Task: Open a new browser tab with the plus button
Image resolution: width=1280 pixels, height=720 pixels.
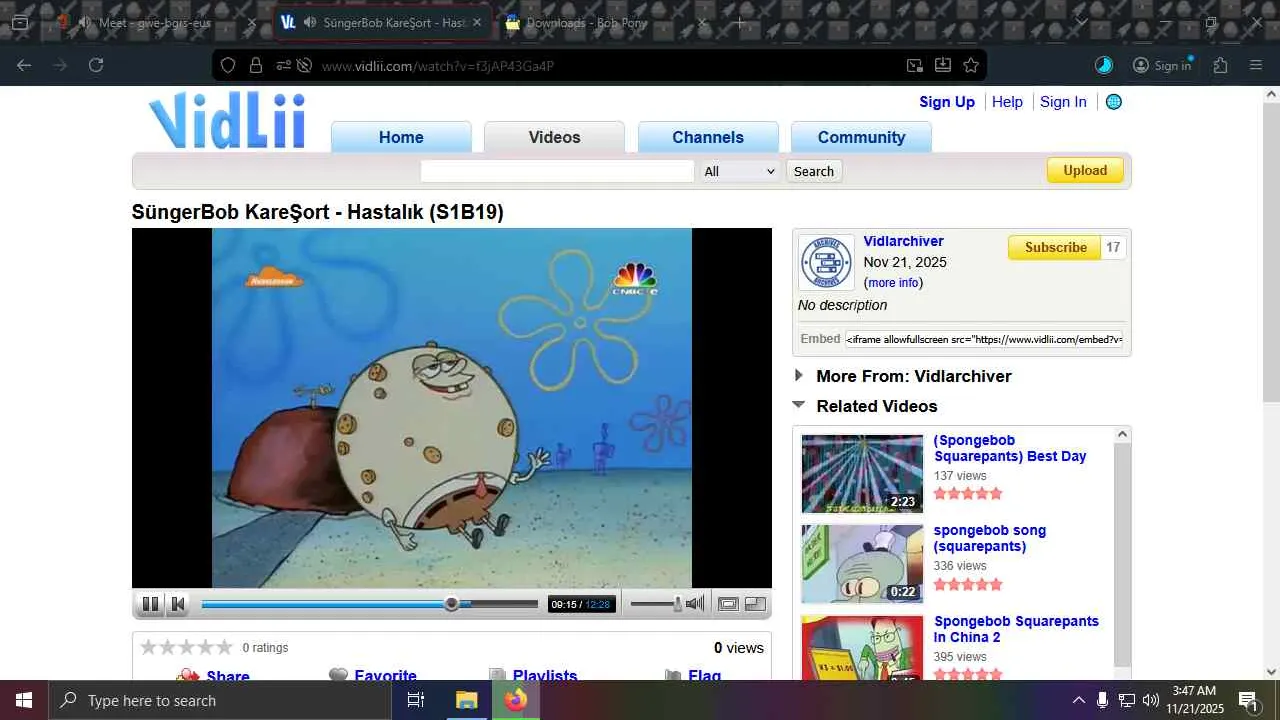Action: (739, 22)
